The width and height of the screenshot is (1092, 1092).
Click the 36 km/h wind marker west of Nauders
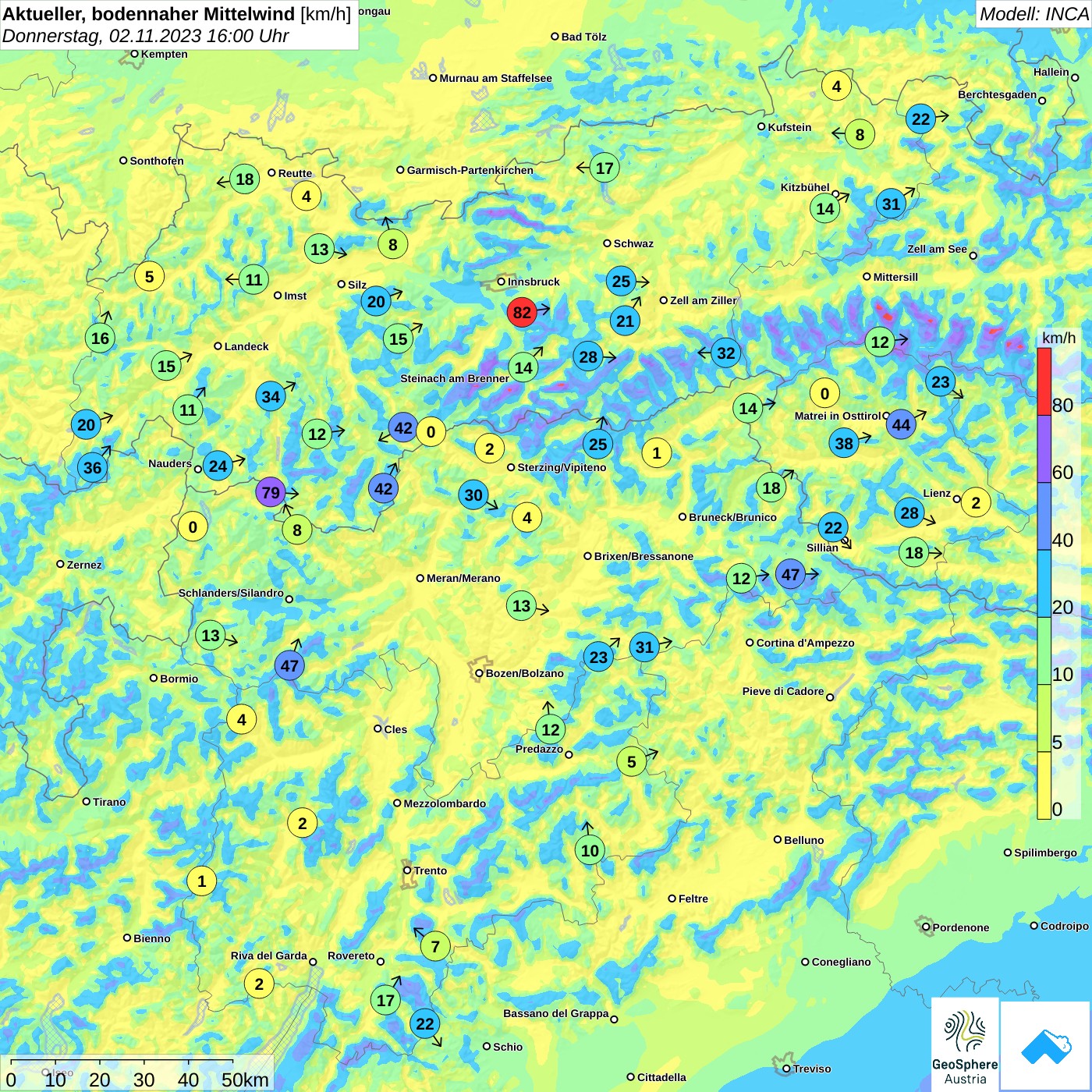coord(92,468)
